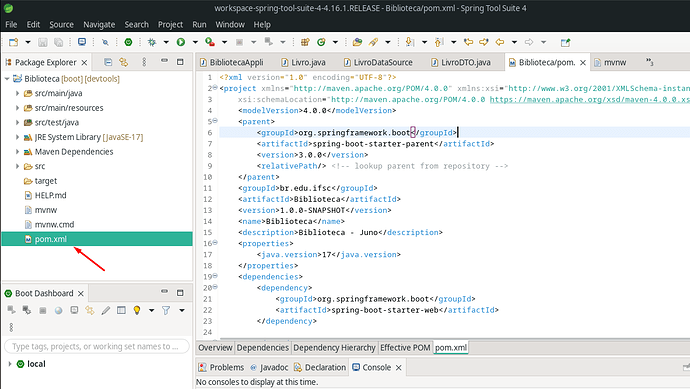Expand the Maven Dependencies node
690x389 pixels.
point(17,151)
